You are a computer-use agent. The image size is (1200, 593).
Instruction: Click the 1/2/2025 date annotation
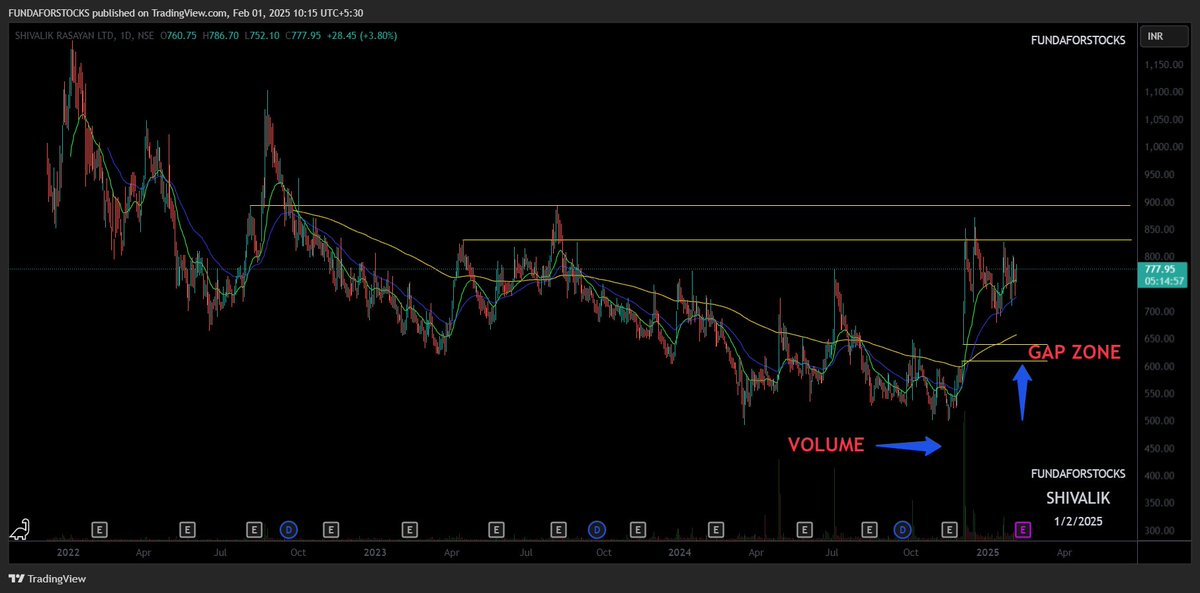pyautogui.click(x=1078, y=521)
